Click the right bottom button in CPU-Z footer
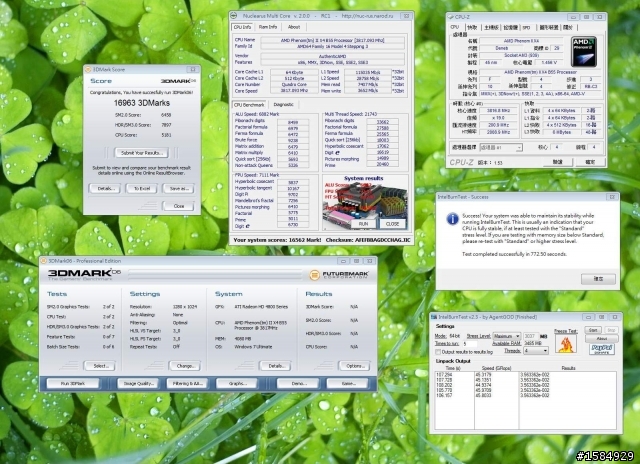 click(590, 162)
